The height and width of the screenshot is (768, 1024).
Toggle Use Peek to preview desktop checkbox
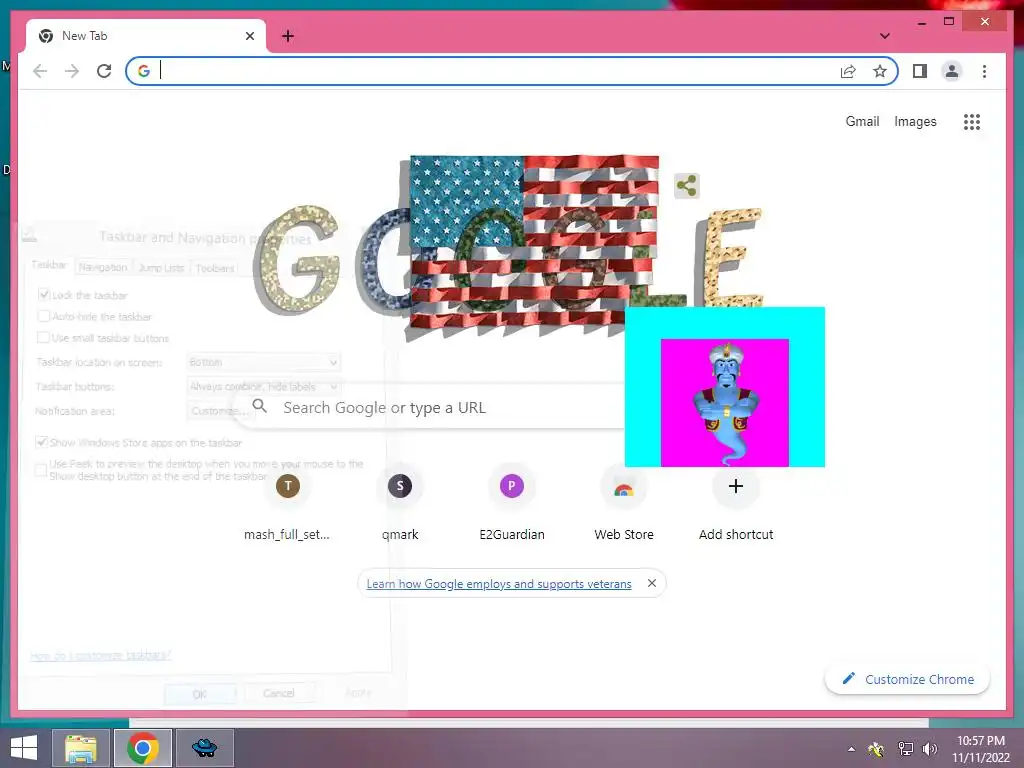point(40,470)
